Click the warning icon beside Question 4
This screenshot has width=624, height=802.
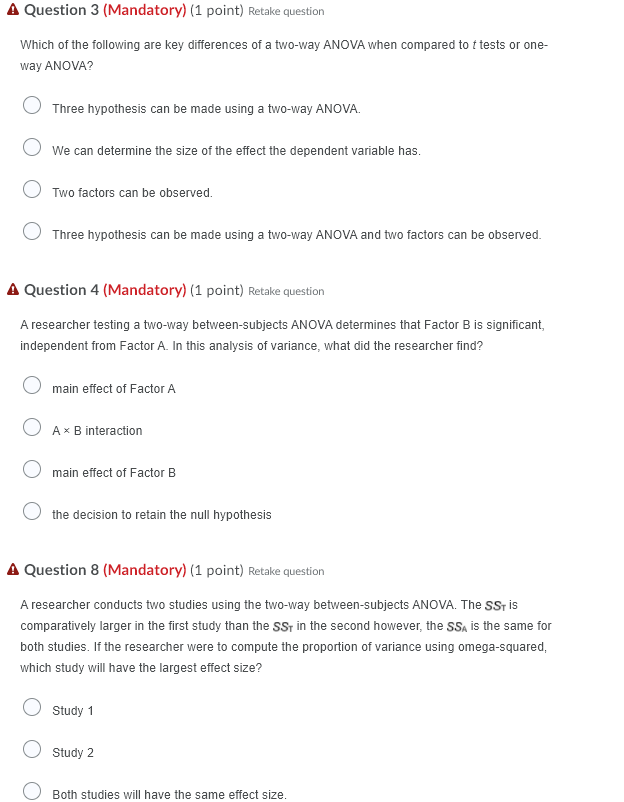click(x=13, y=290)
